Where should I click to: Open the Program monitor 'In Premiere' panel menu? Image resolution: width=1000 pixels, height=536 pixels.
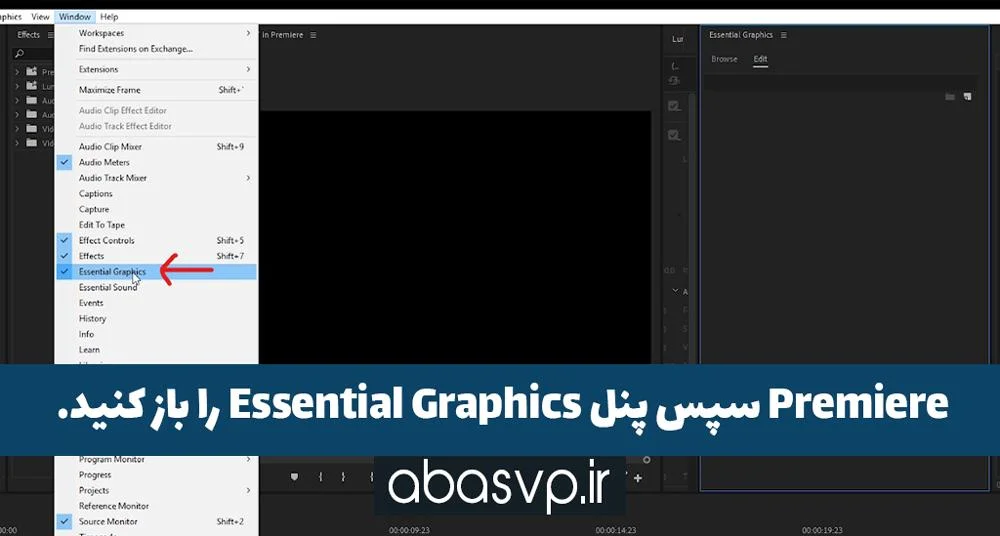click(x=313, y=35)
